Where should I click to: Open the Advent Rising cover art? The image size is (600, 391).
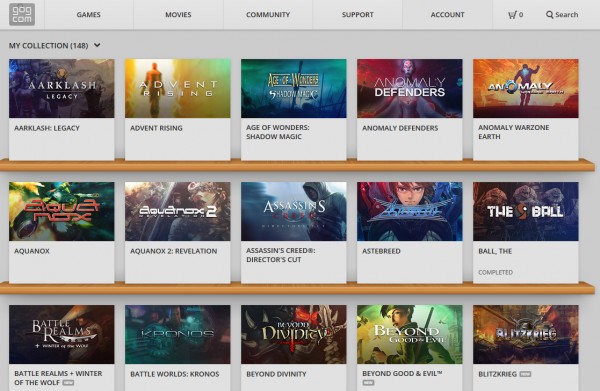(x=178, y=88)
